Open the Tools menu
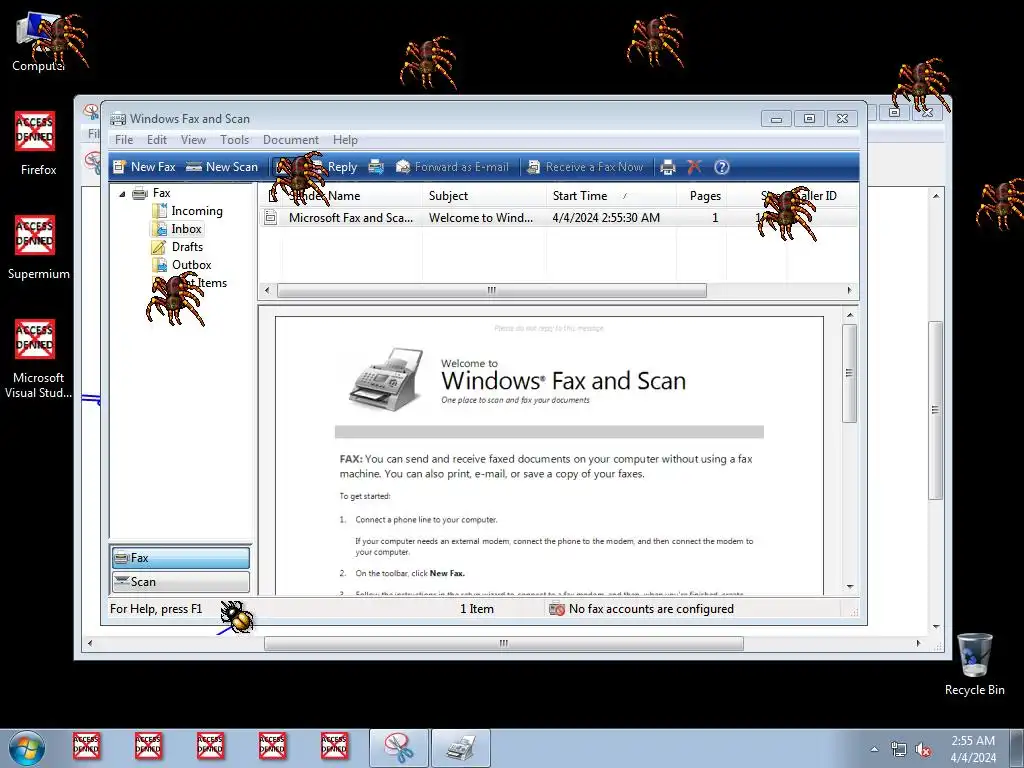 (234, 140)
